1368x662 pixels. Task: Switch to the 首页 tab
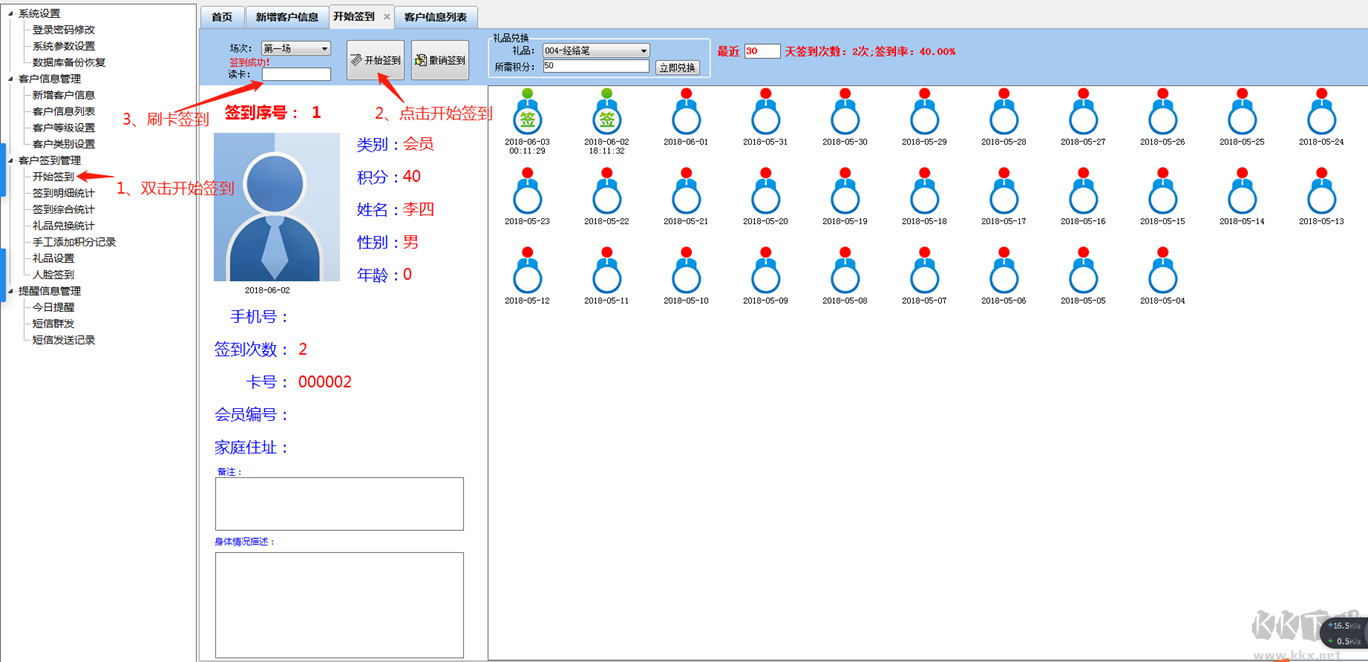pyautogui.click(x=222, y=17)
